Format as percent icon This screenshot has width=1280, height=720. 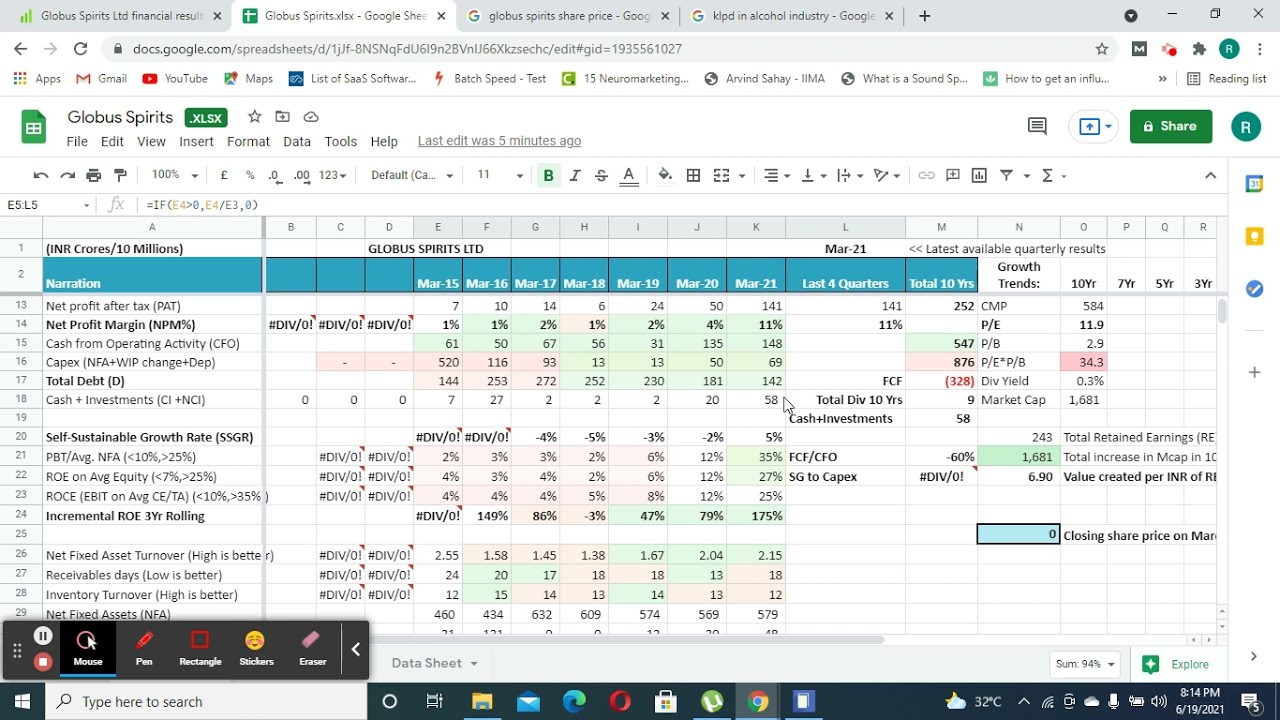pos(250,175)
